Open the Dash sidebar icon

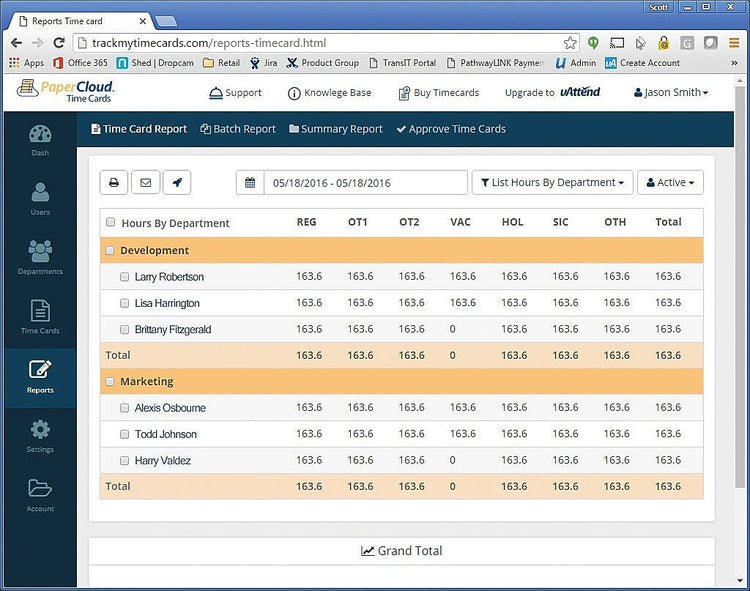(x=40, y=141)
